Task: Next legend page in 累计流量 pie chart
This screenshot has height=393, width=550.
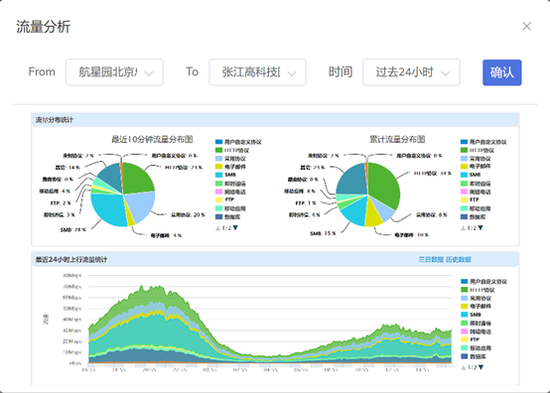Action: pos(481,228)
